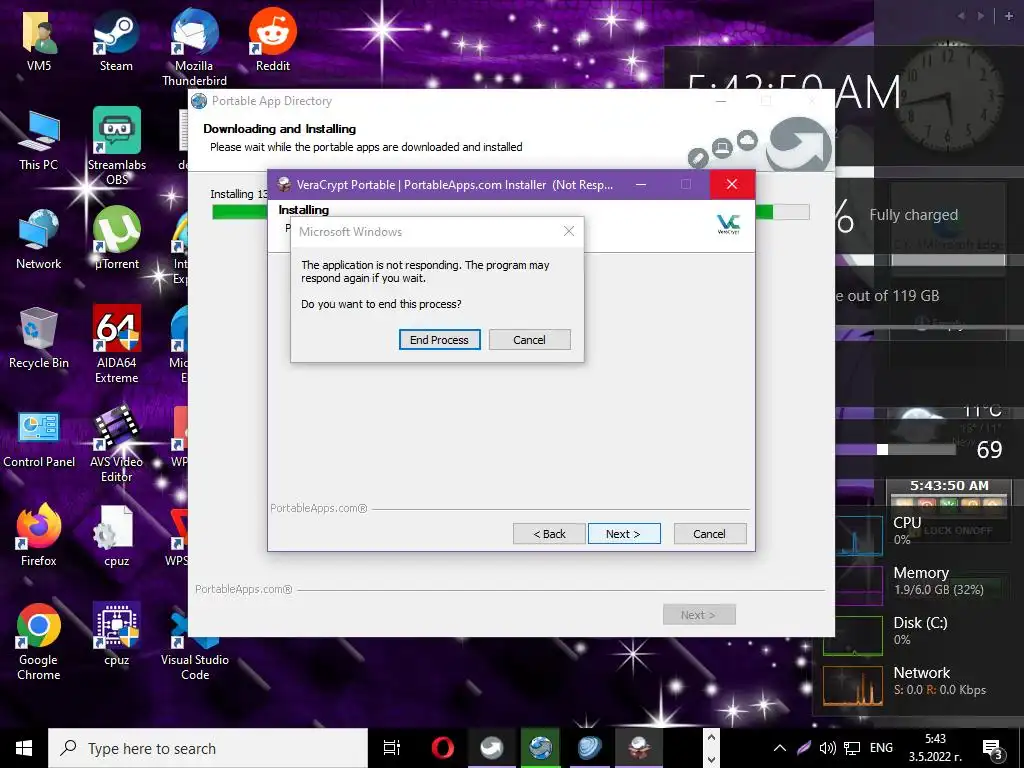Viewport: 1024px width, 768px height.
Task: Open Opera browser from taskbar
Action: (443, 748)
